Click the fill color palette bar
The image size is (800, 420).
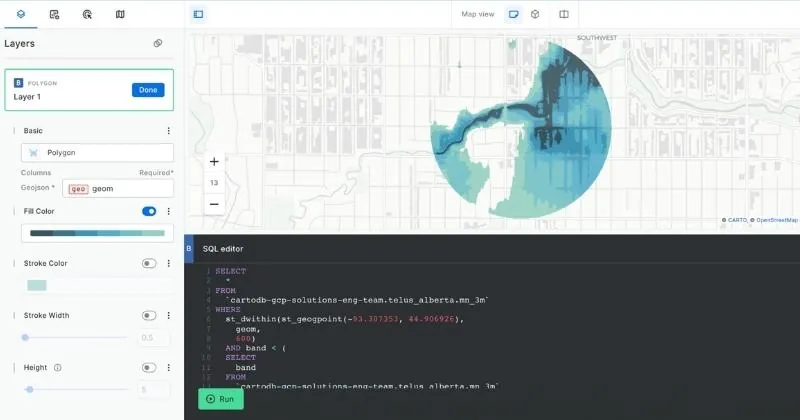(97, 233)
